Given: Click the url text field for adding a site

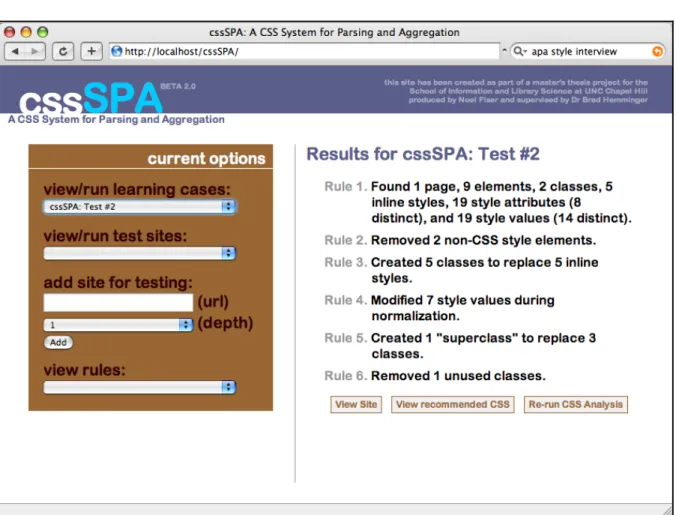Looking at the screenshot, I should tap(118, 302).
